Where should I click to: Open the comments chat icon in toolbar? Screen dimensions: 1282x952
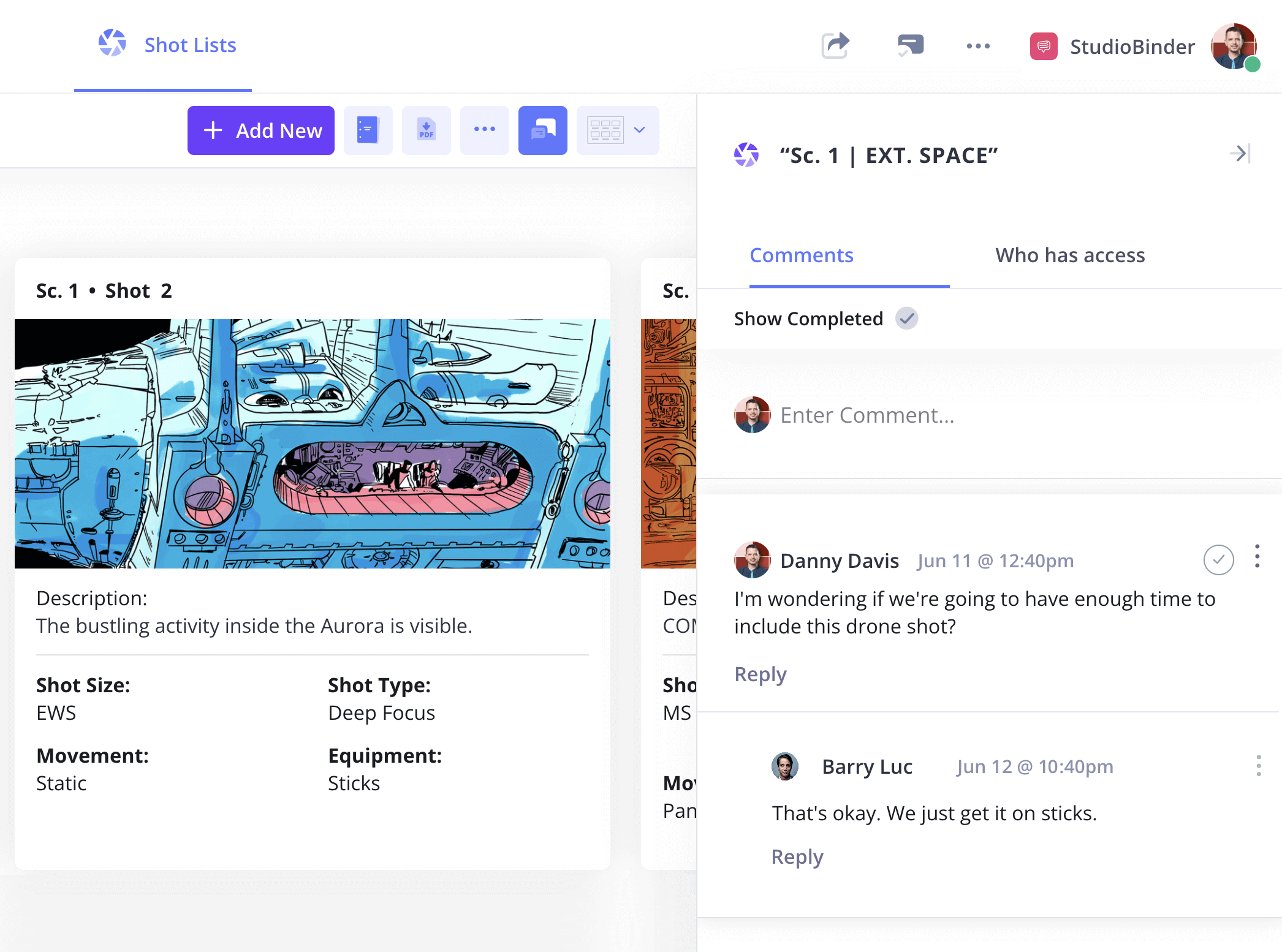[x=542, y=130]
